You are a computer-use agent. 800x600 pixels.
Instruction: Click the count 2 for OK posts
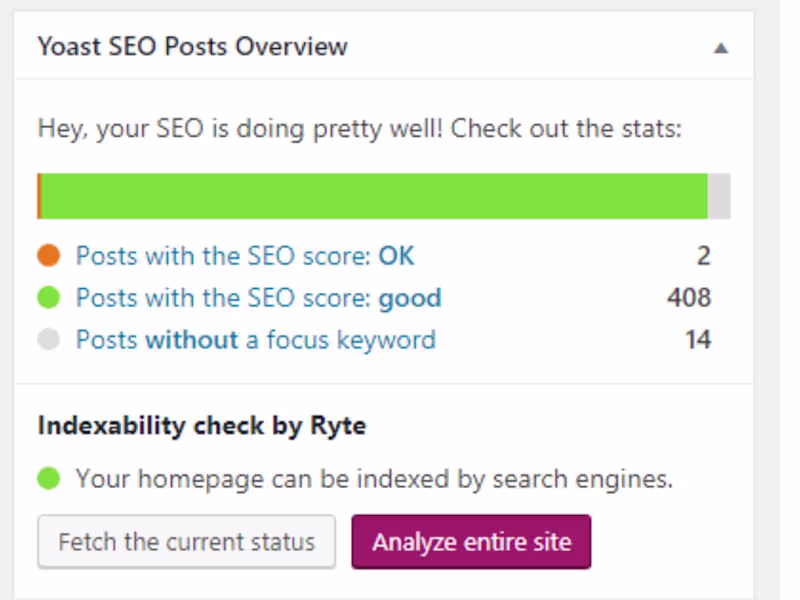point(704,256)
